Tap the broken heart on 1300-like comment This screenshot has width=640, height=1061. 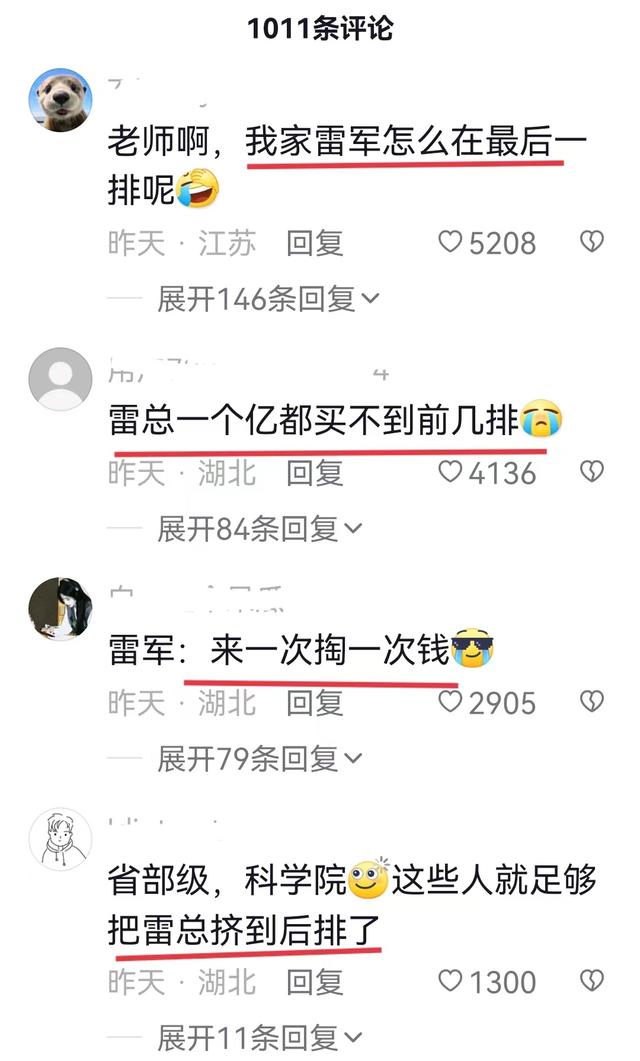tap(592, 980)
